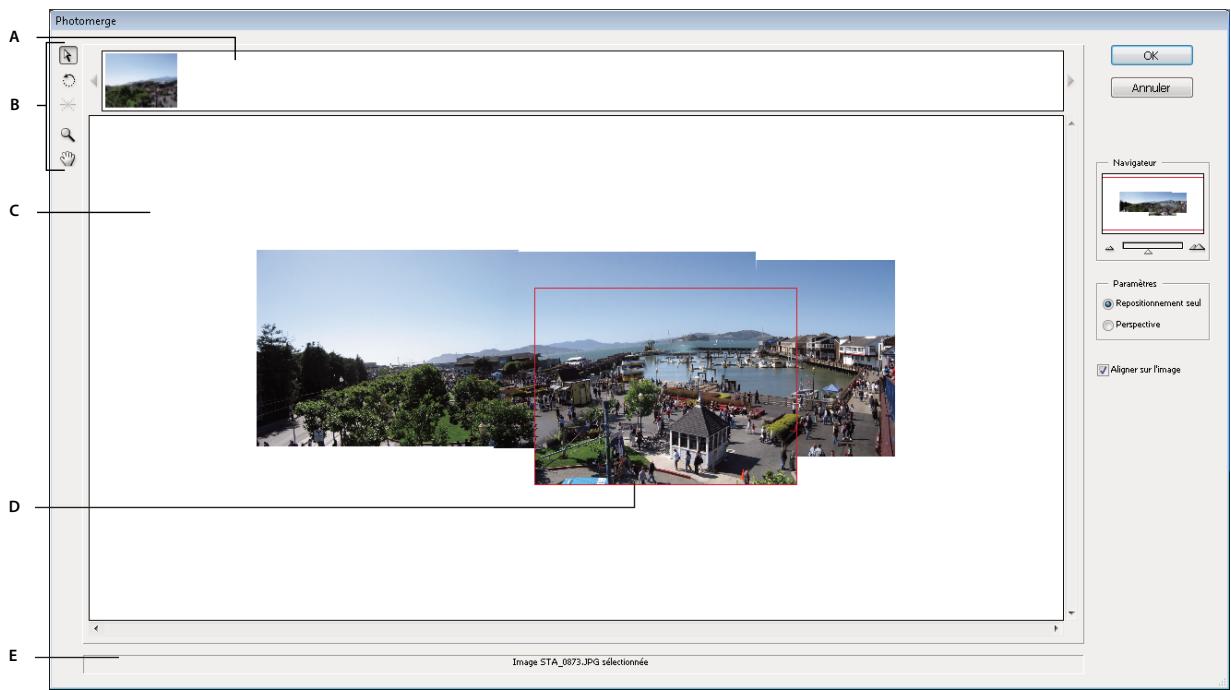Screen dimensions: 1231x690
Task: Select the Set Vanishing Point tool
Action: [68, 107]
